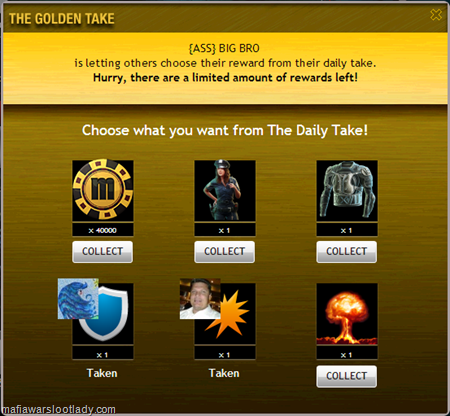Click the Taken label under the starburst

point(224,373)
